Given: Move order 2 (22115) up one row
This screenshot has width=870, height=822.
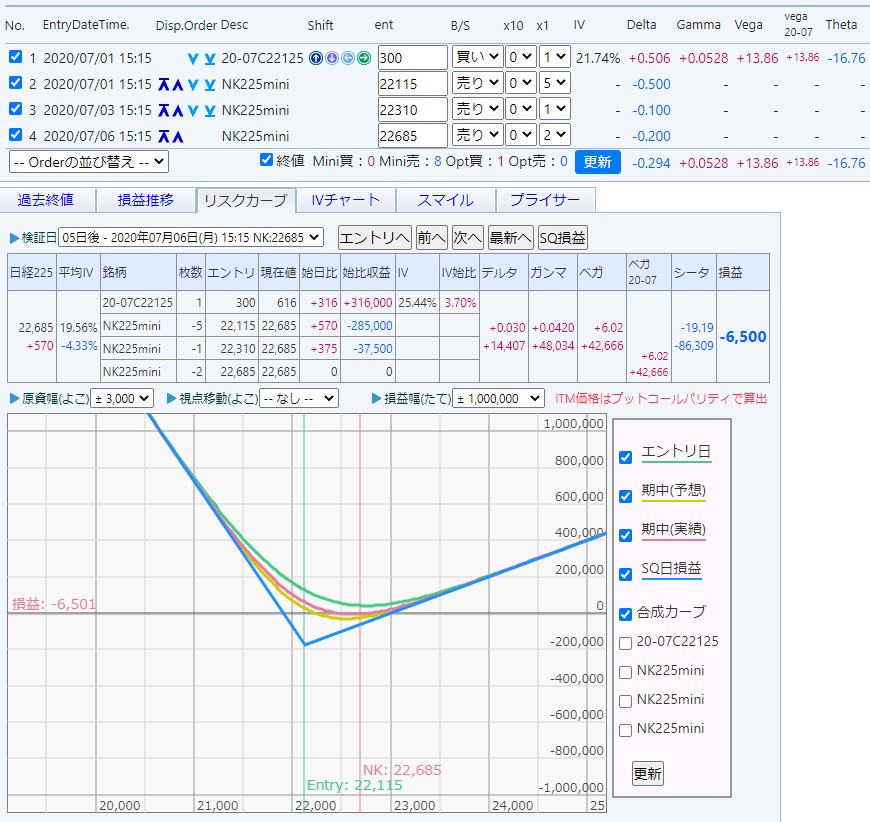Looking at the screenshot, I should click(178, 84).
